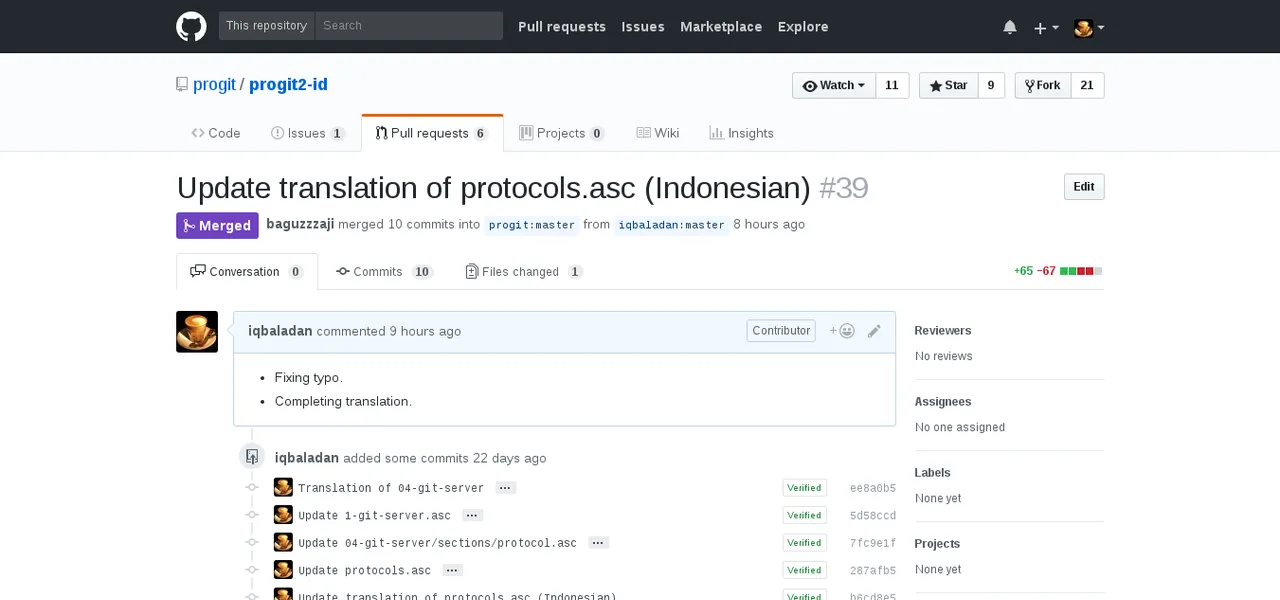The height and width of the screenshot is (600, 1280).
Task: Open the GitHub logo homepage
Action: 191,26
